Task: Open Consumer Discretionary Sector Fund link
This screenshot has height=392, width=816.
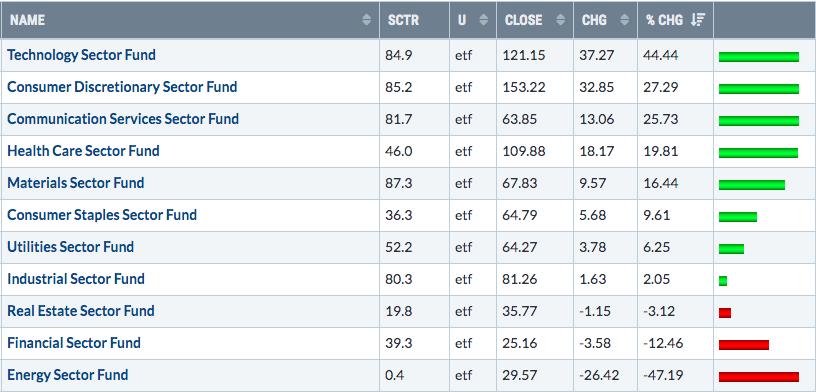Action: pyautogui.click(x=122, y=86)
